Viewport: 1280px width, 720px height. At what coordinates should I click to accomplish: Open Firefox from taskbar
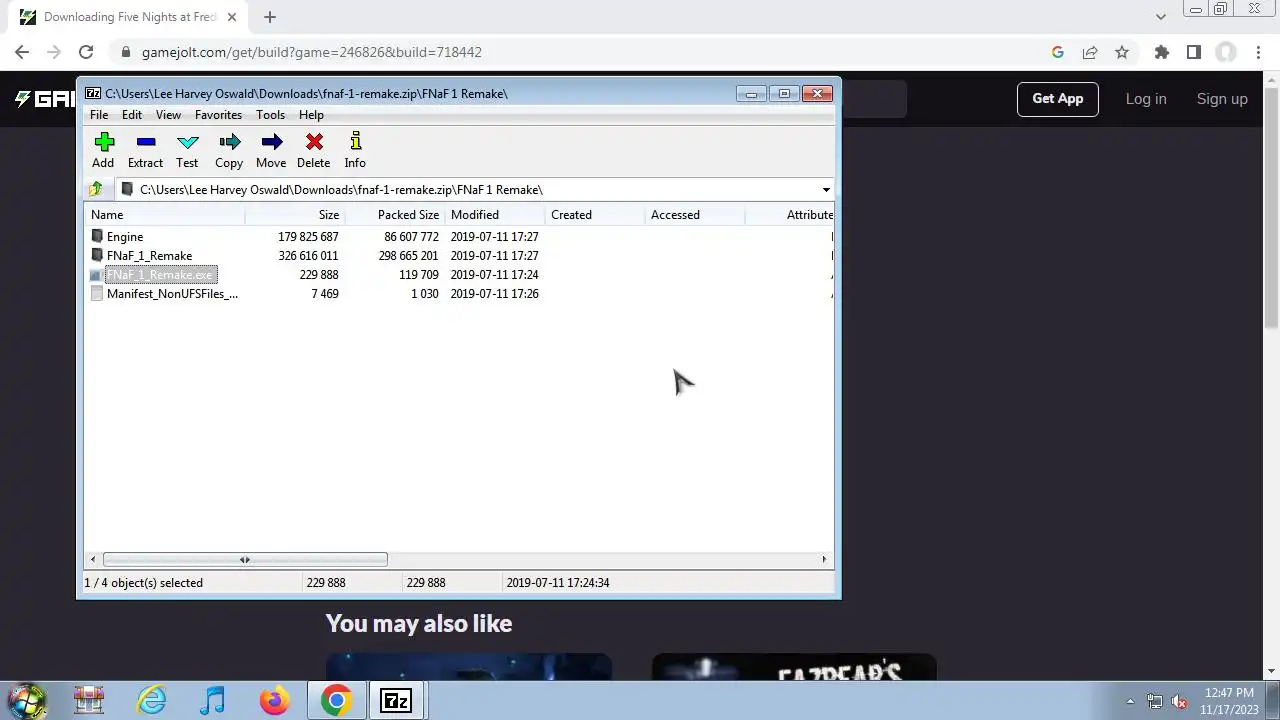pyautogui.click(x=274, y=701)
